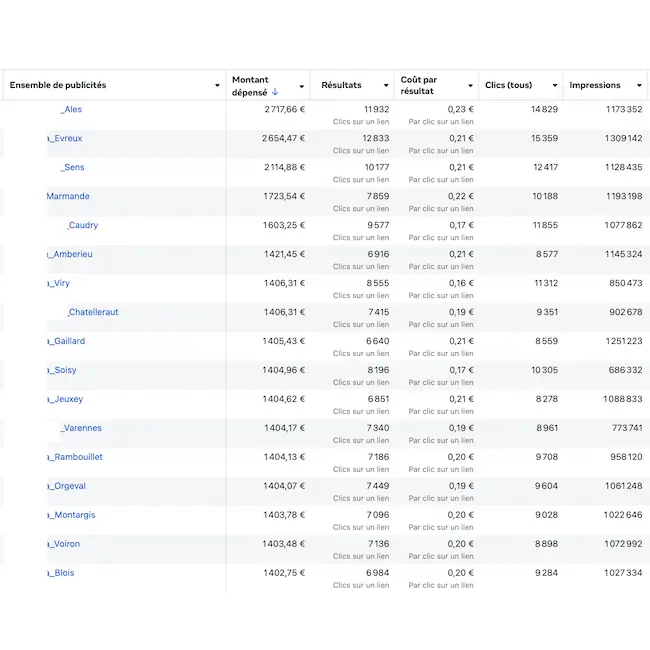
Task: Click the descending sort arrow in Montant dépensé
Action: [275, 92]
